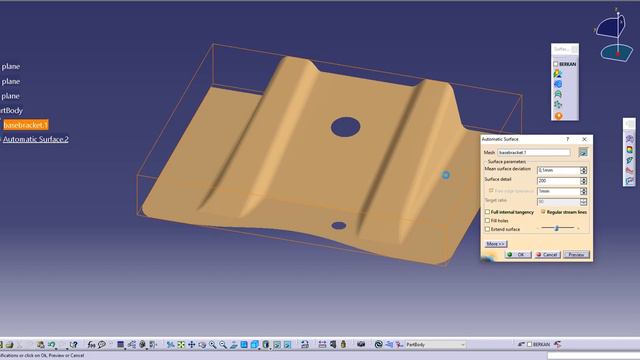Click the Swap visible space icon
The image size is (640, 360).
point(287,345)
